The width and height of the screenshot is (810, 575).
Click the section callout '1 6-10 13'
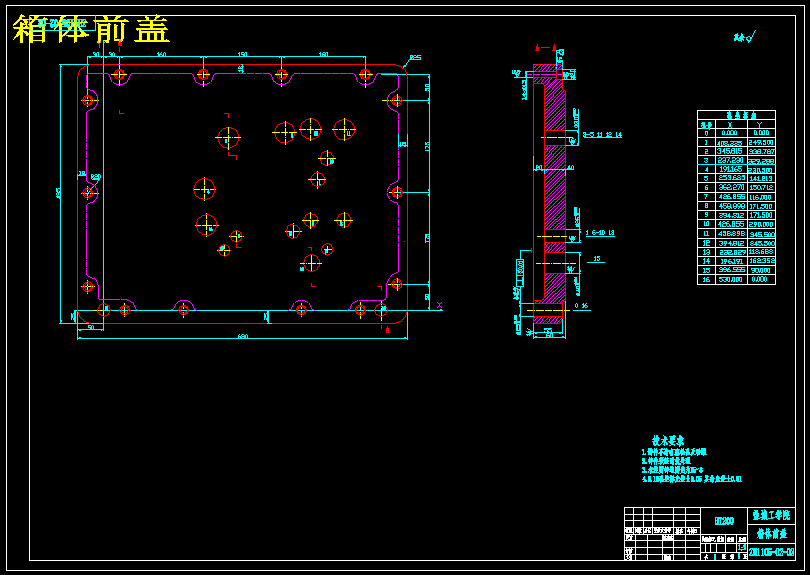(600, 234)
